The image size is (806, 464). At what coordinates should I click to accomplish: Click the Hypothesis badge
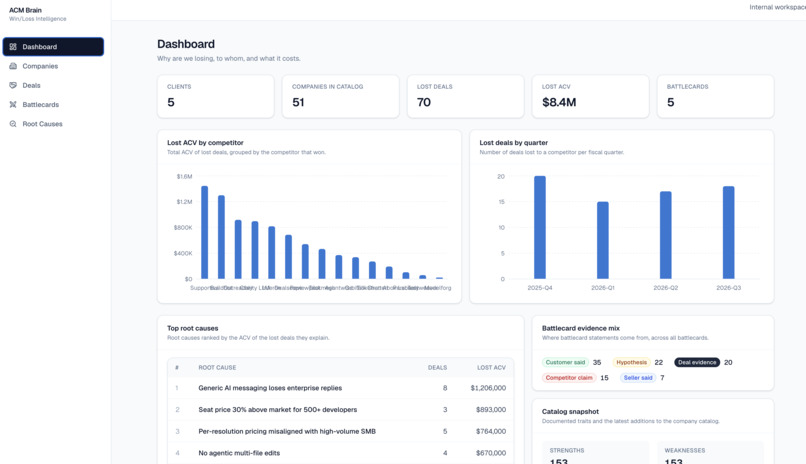(x=631, y=362)
